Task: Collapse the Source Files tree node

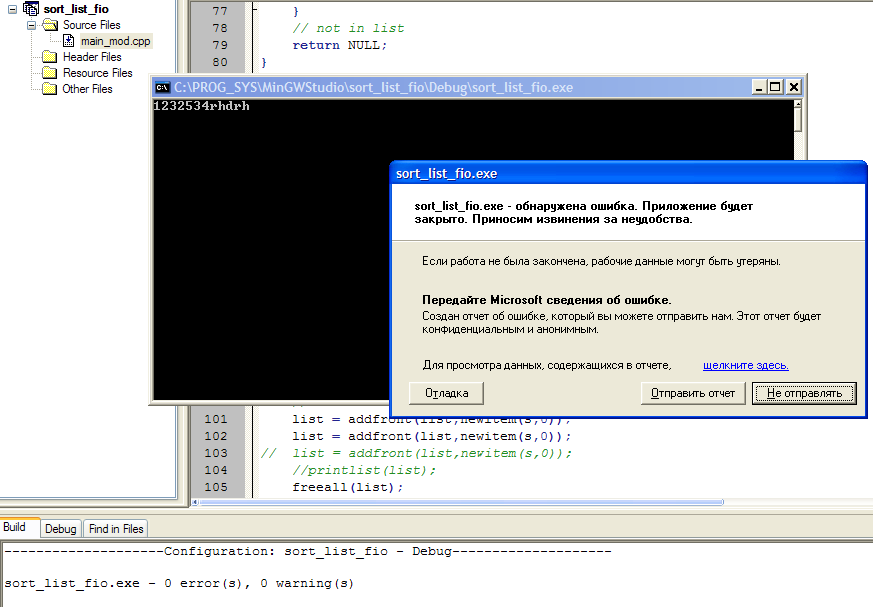Action: (x=31, y=25)
